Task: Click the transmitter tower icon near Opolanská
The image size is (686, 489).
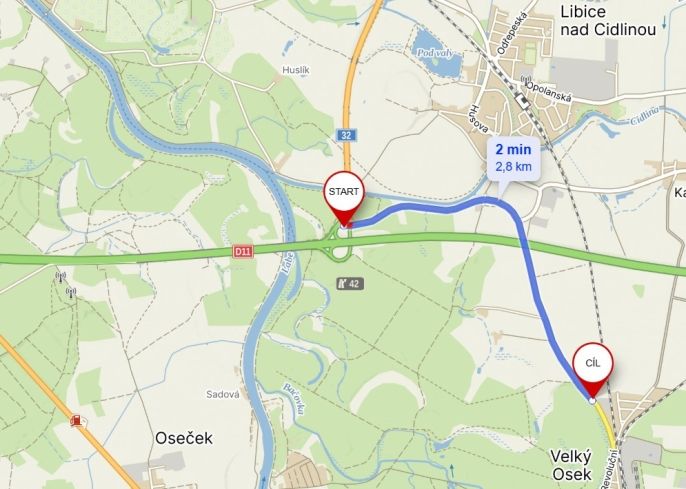Action: [525, 80]
